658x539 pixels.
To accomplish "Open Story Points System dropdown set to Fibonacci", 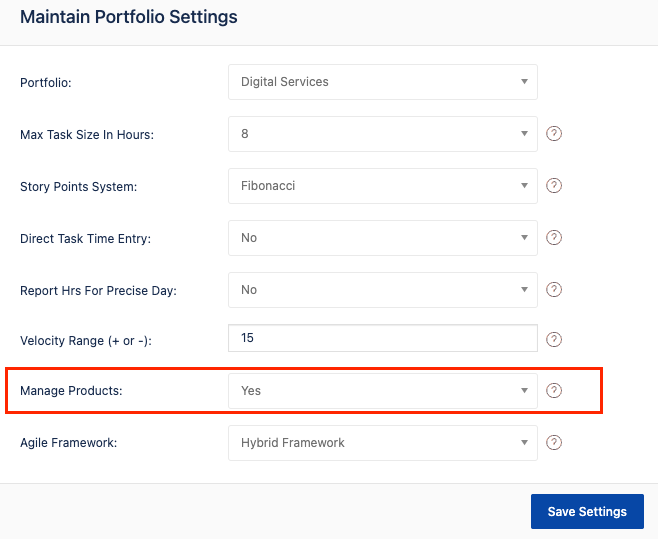I will coord(382,186).
